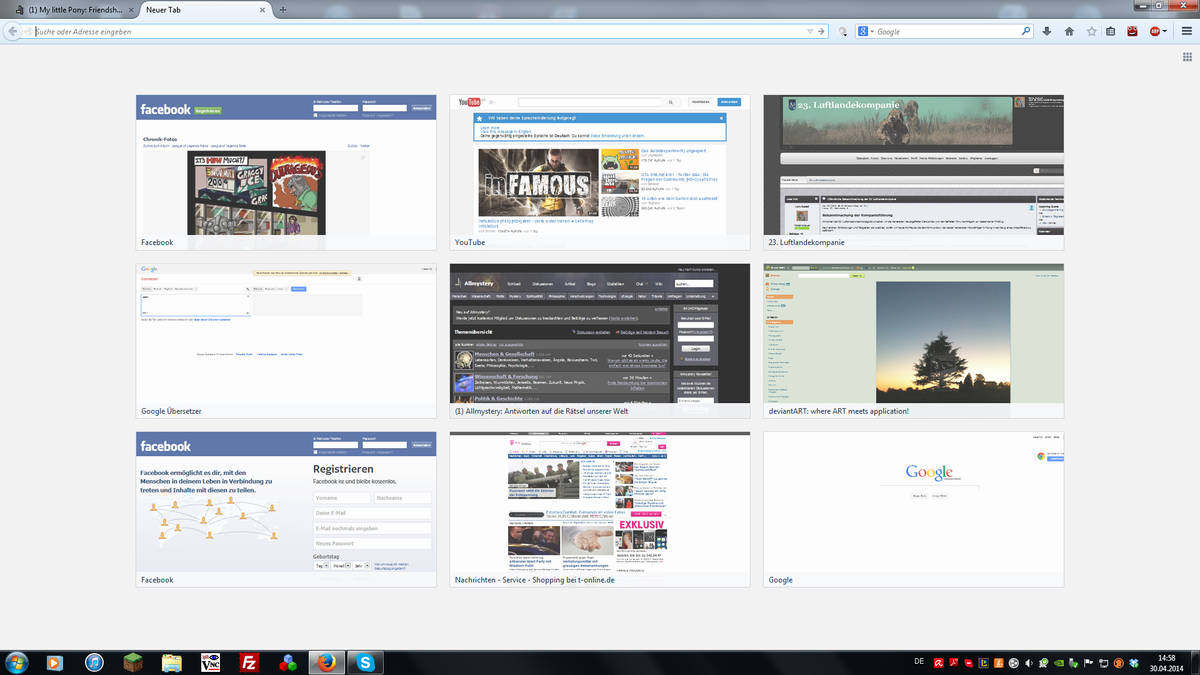Launch Windows Media Player from taskbar
The width and height of the screenshot is (1200, 675).
53,662
